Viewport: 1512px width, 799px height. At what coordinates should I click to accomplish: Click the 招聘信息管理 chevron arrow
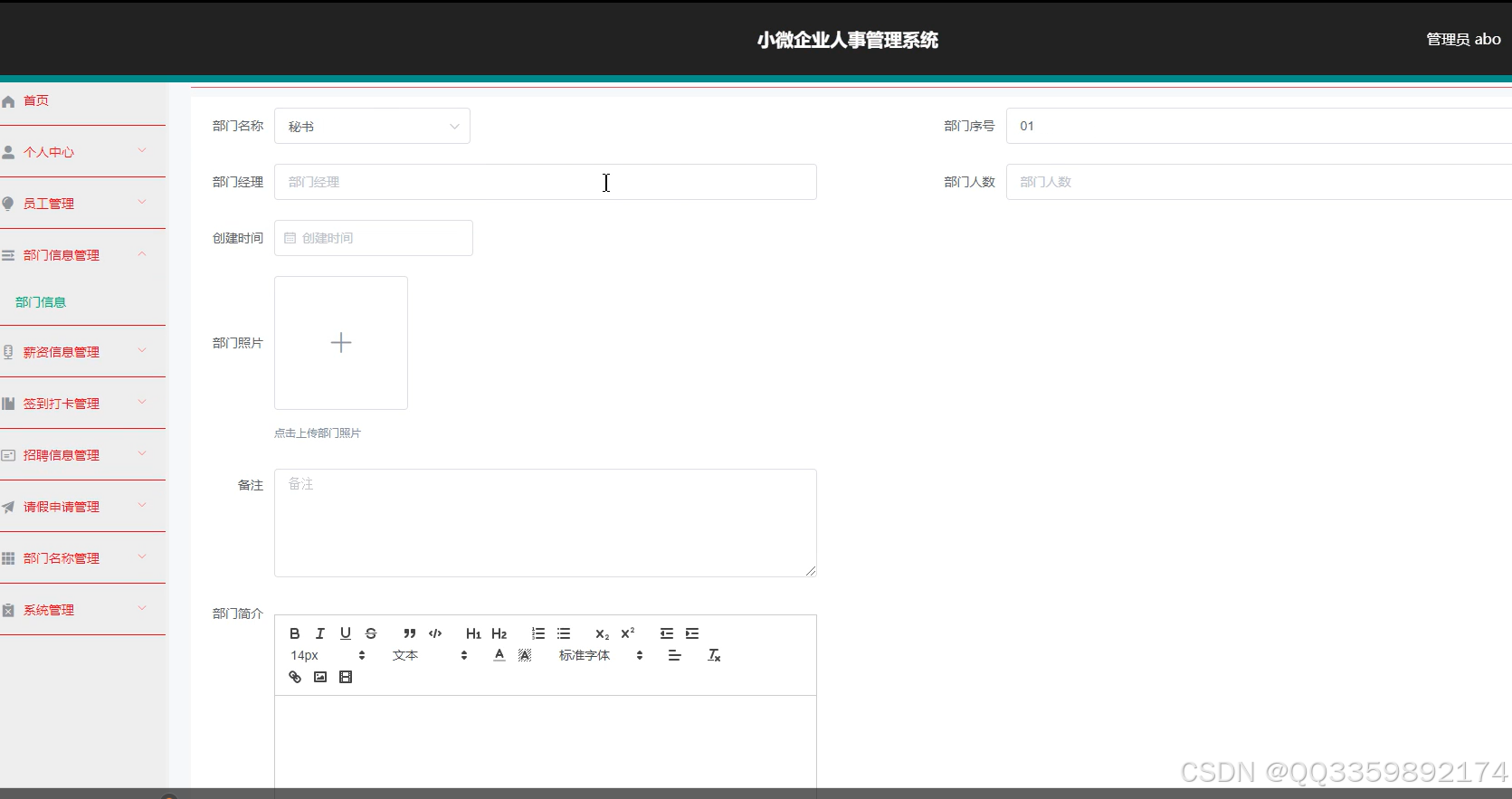point(142,454)
